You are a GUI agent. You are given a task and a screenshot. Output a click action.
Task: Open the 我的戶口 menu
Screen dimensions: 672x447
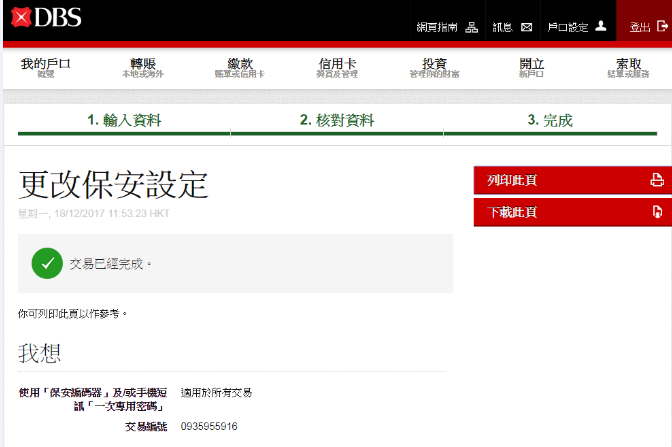[x=46, y=67]
